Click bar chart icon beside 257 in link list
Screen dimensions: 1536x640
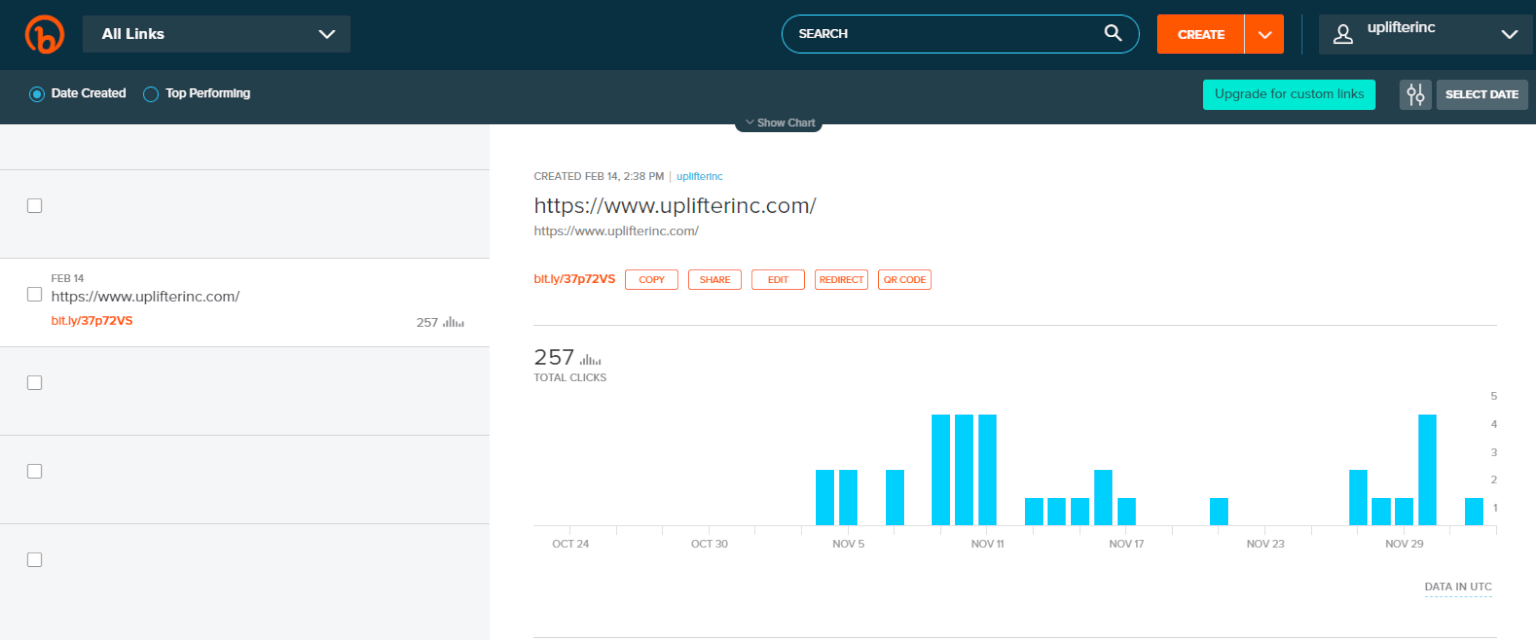point(454,322)
